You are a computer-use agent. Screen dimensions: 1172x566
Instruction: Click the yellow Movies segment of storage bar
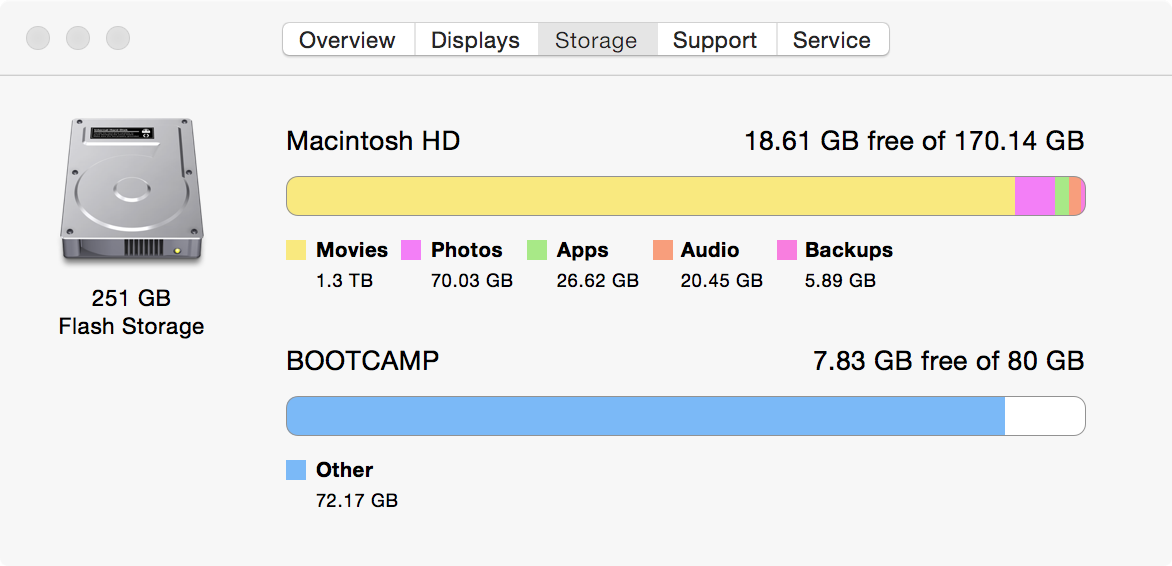[x=650, y=196]
